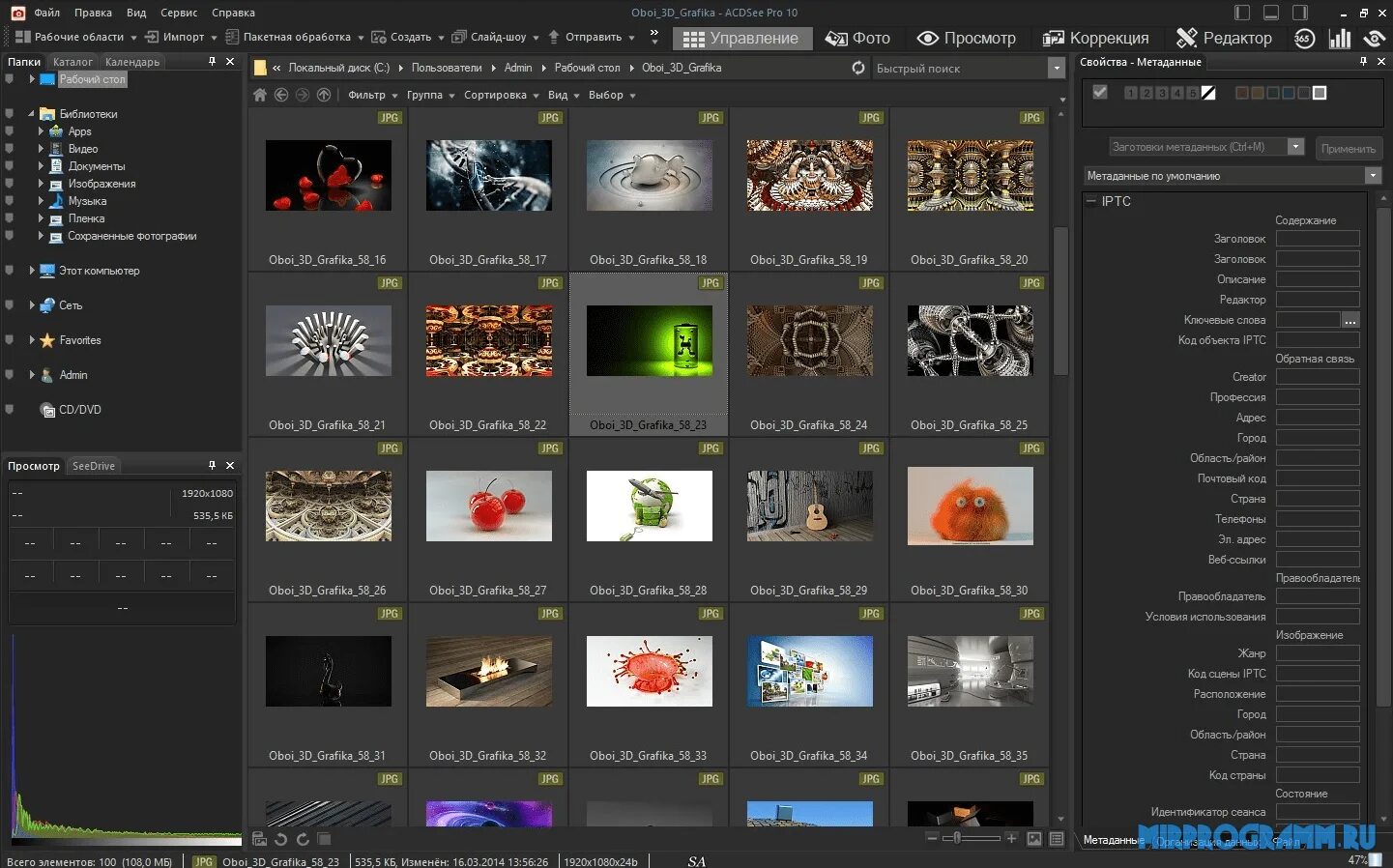Set rating 5 in metadata panel

tap(1193, 93)
